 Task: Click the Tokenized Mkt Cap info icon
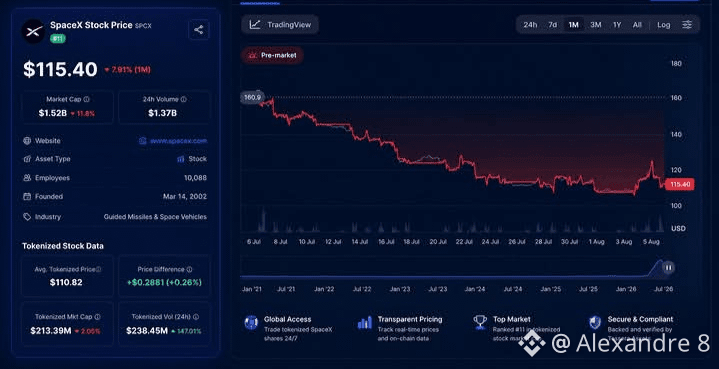click(97, 317)
